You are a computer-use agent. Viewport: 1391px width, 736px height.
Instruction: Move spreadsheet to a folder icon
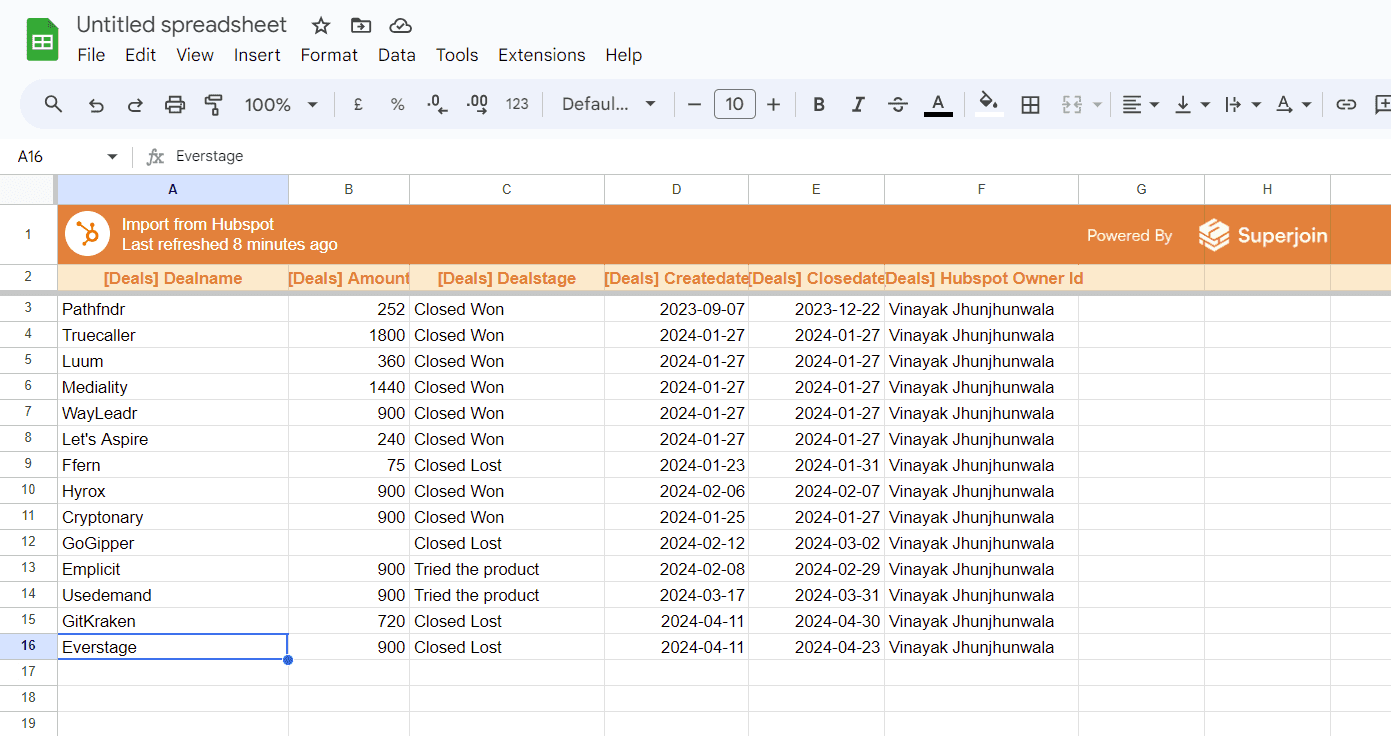point(361,26)
